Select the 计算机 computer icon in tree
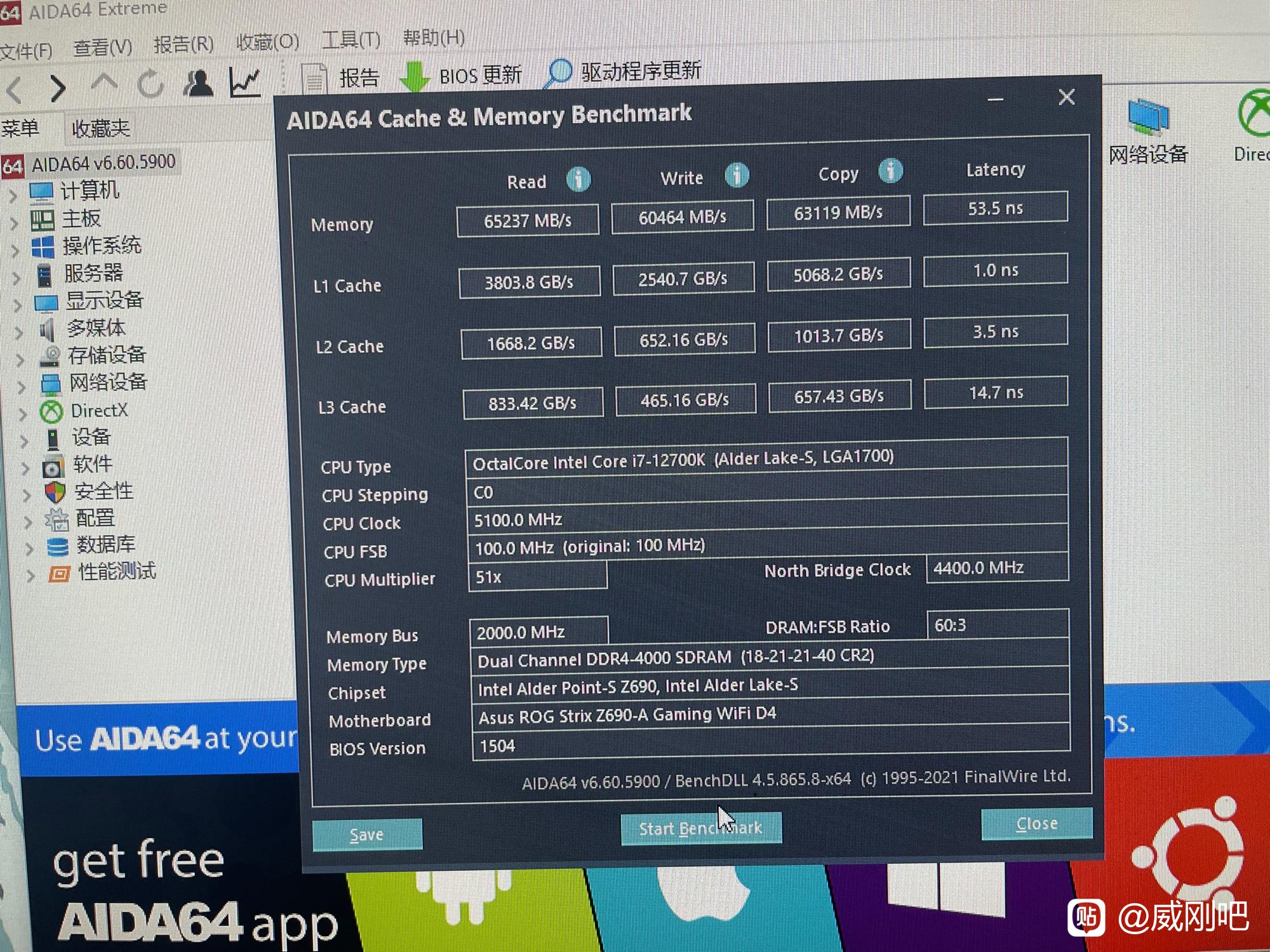 pyautogui.click(x=41, y=192)
